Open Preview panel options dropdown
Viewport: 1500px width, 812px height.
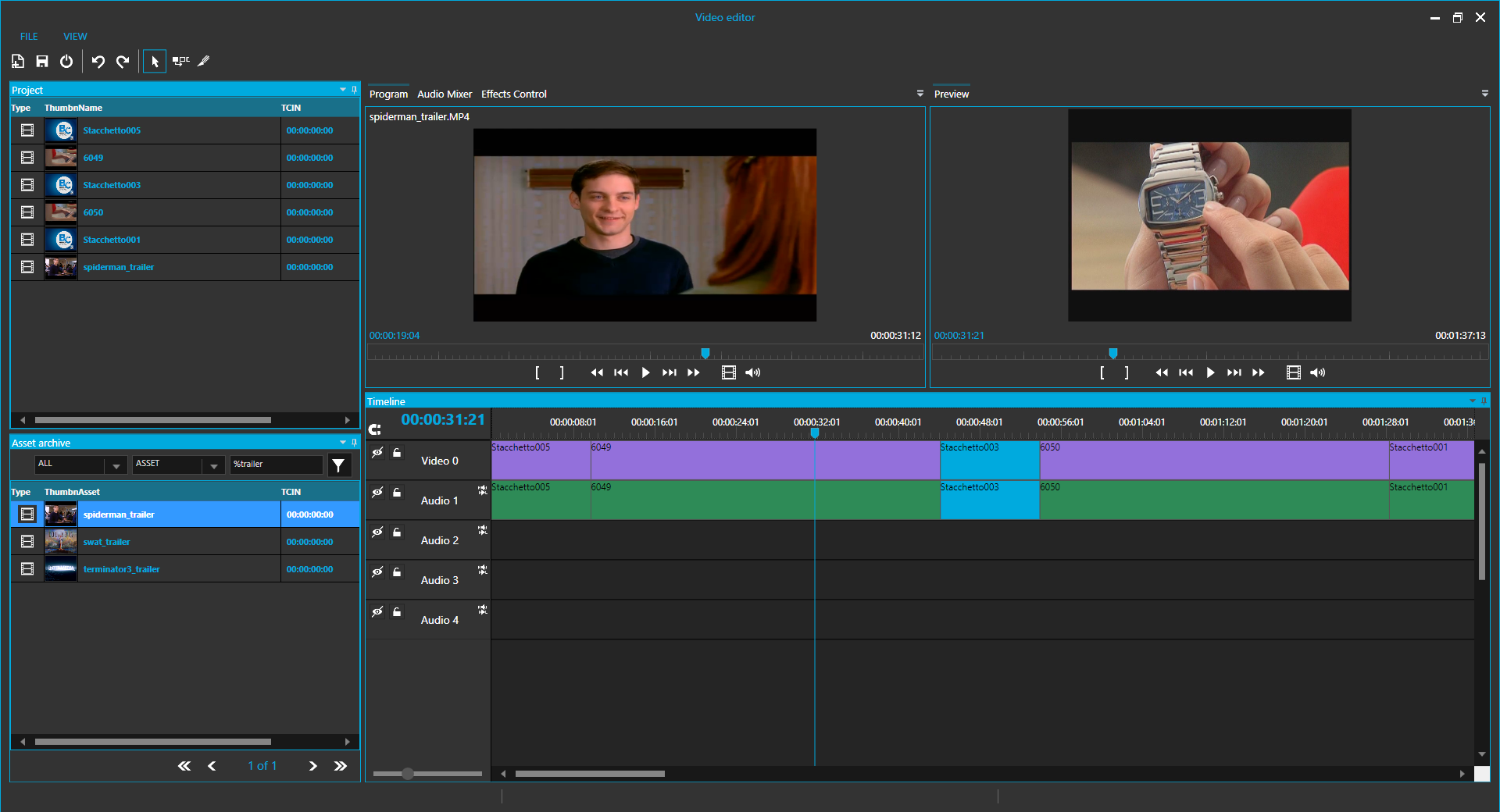pyautogui.click(x=1484, y=94)
